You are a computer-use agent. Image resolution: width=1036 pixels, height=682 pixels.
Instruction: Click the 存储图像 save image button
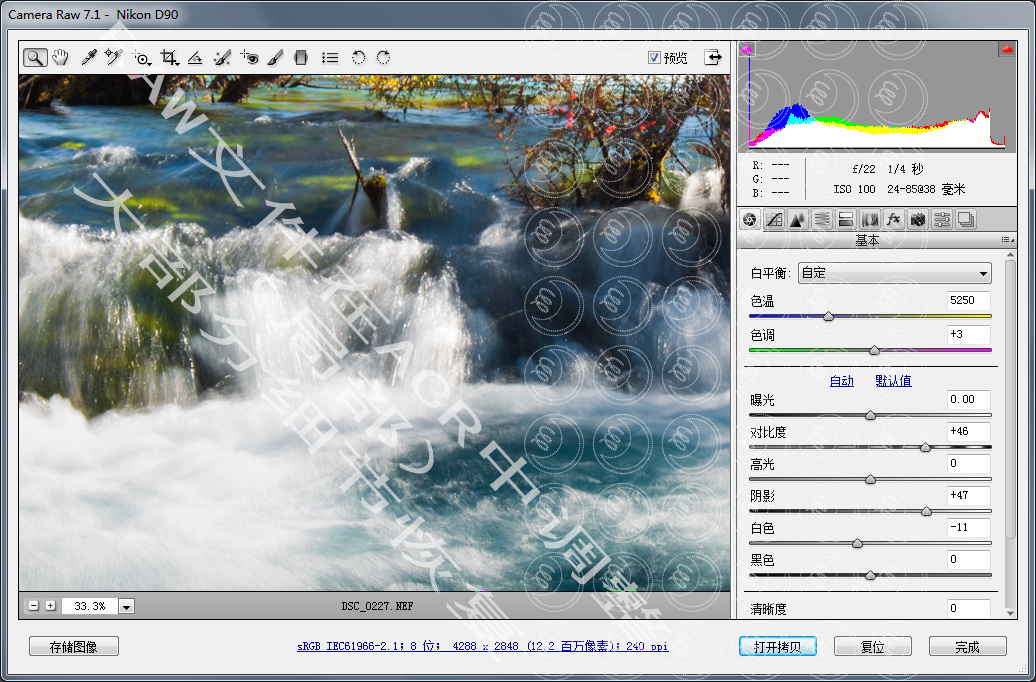click(x=74, y=646)
